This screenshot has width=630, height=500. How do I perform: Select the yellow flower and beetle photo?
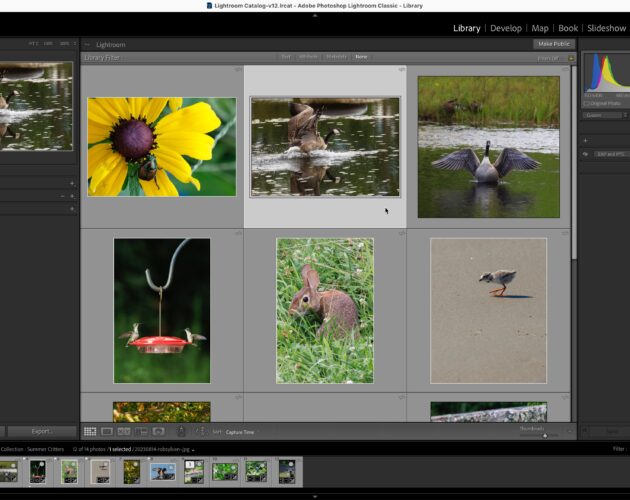pyautogui.click(x=162, y=147)
